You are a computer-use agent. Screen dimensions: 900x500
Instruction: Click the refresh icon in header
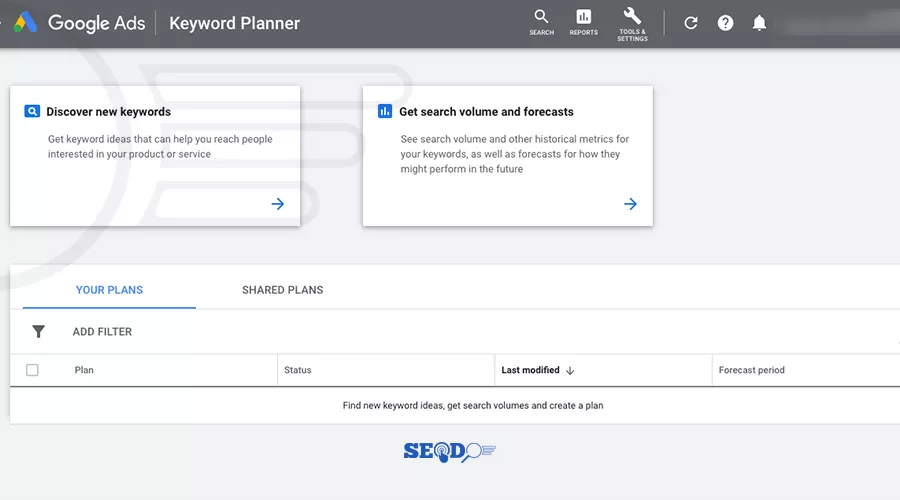[x=690, y=23]
